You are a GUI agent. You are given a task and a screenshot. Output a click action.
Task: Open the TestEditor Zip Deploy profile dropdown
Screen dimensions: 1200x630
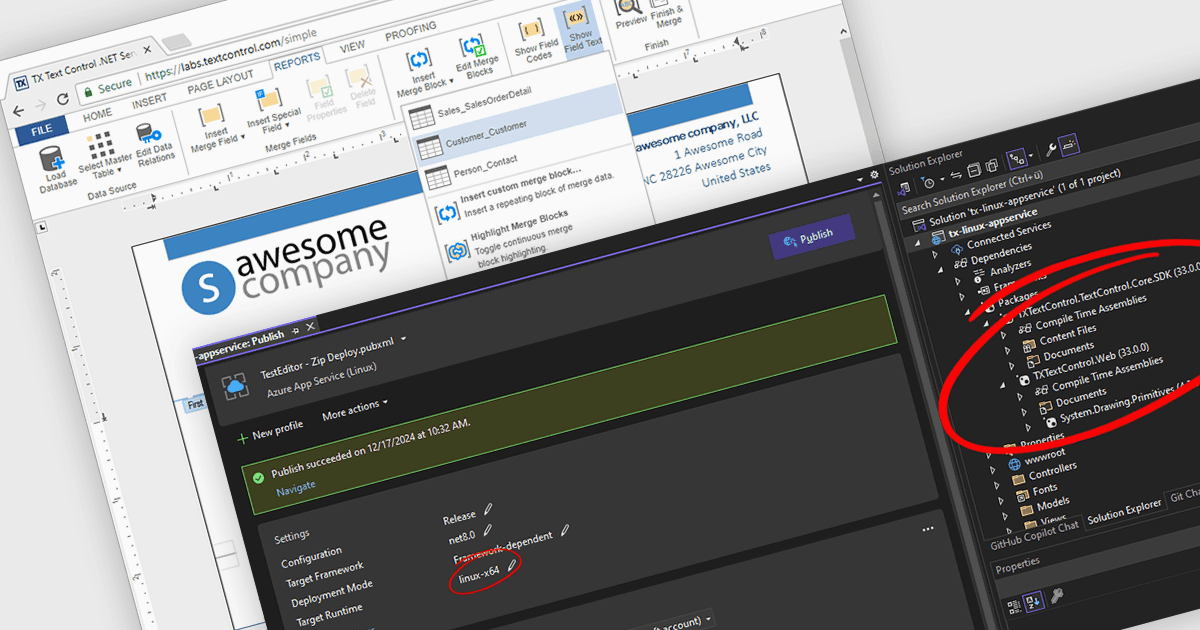coord(403,340)
